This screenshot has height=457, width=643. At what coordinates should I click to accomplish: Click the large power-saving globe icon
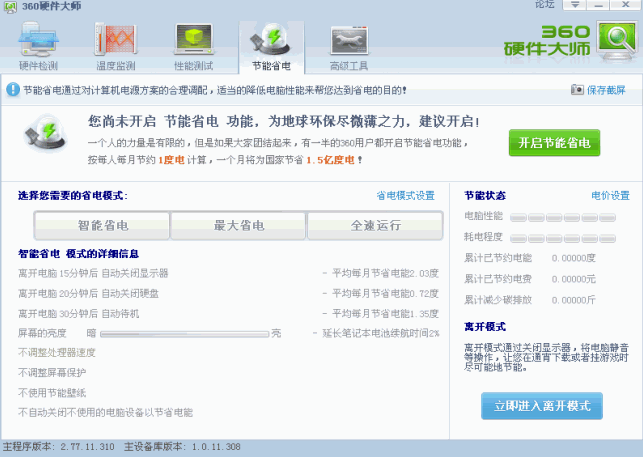(x=45, y=133)
